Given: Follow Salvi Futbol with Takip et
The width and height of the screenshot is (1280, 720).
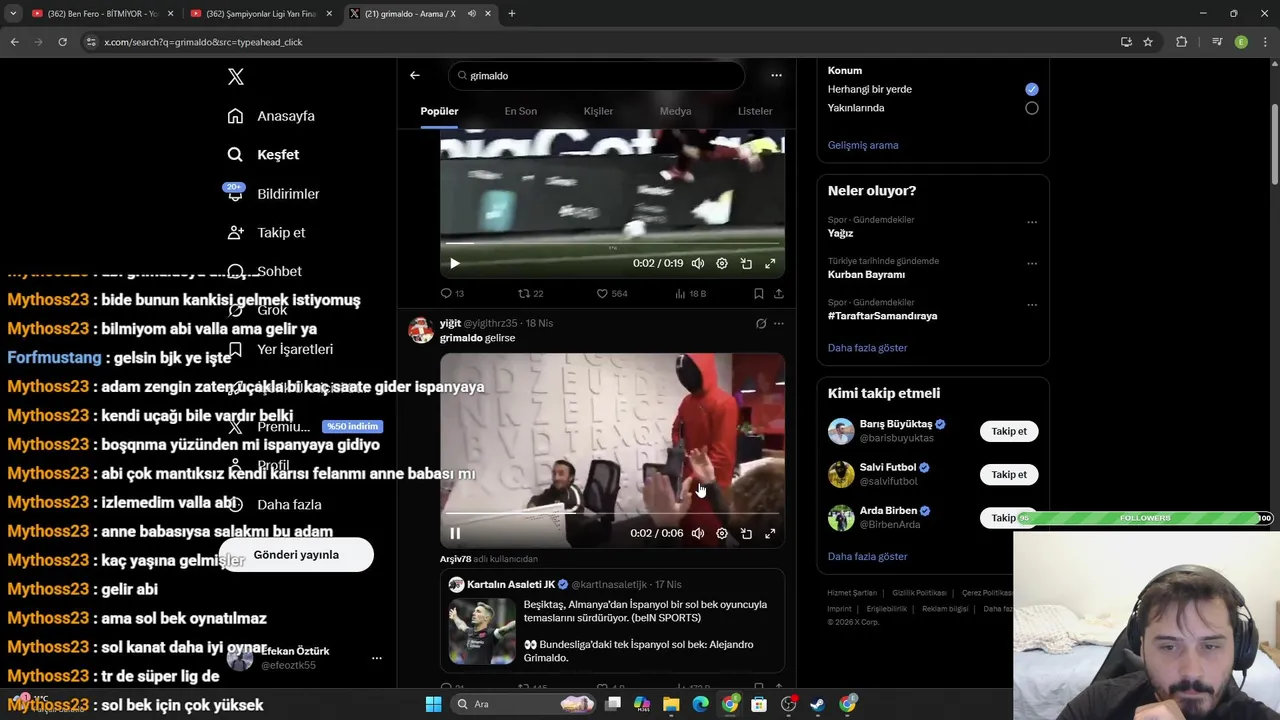Looking at the screenshot, I should coord(1009,475).
